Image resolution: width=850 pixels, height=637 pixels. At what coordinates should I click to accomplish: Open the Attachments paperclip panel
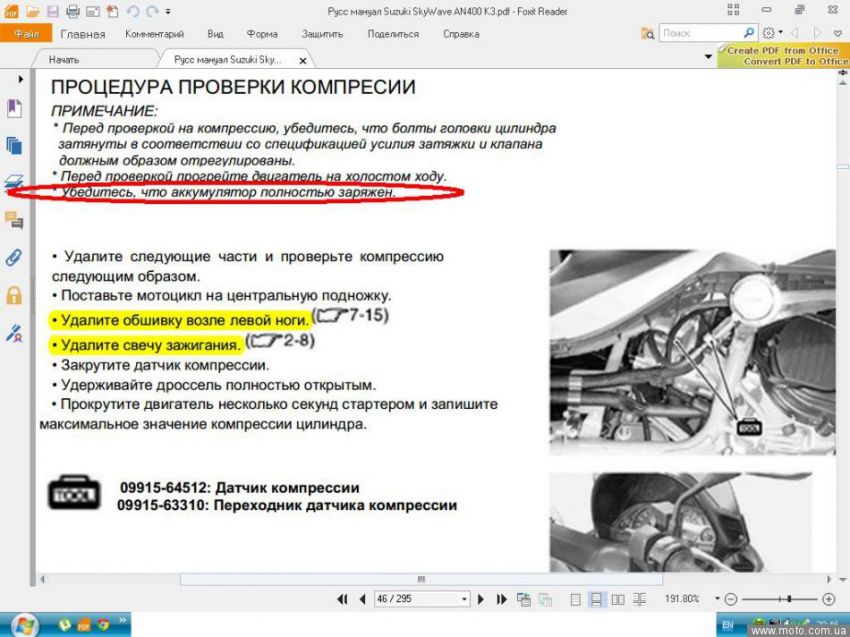pyautogui.click(x=14, y=257)
